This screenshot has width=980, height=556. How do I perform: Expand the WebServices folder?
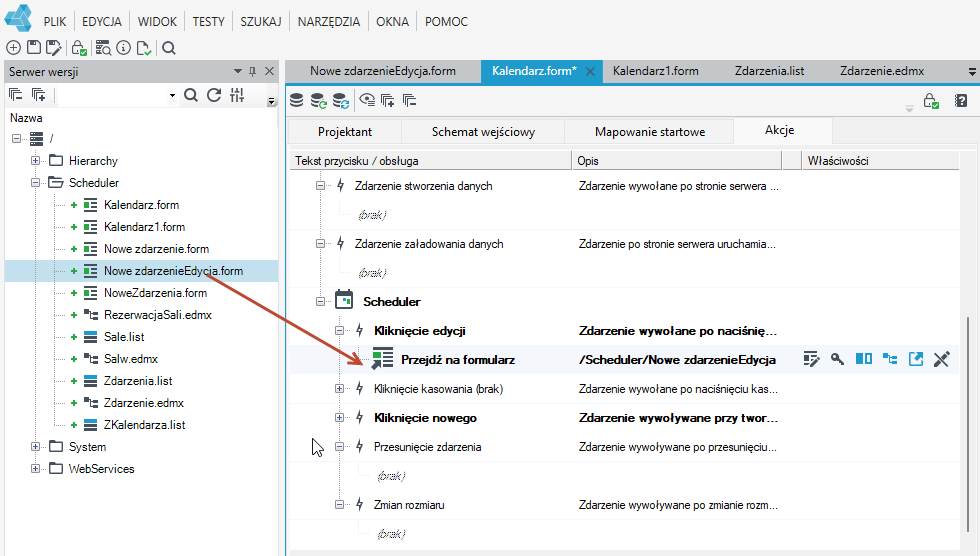coord(36,469)
